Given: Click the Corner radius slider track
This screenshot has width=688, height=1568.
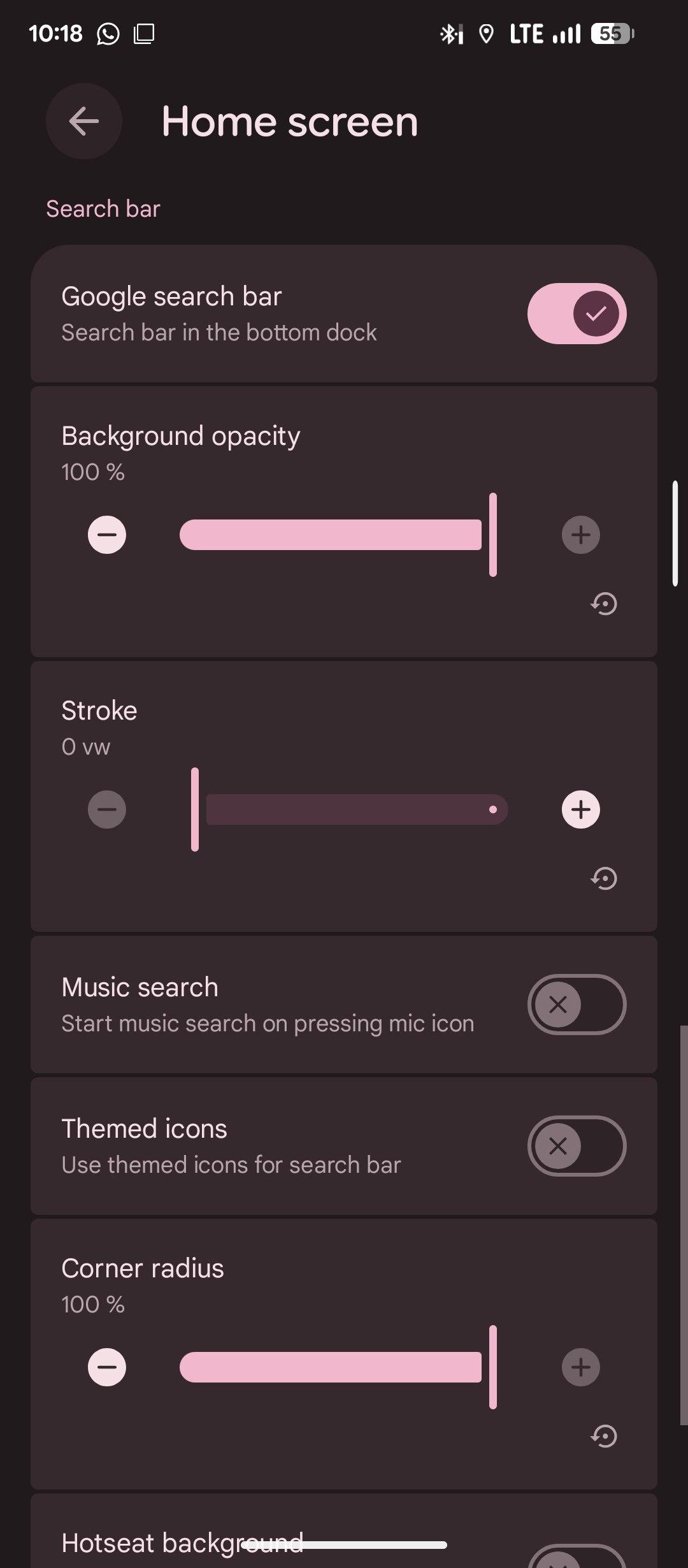Looking at the screenshot, I should coord(331,1367).
